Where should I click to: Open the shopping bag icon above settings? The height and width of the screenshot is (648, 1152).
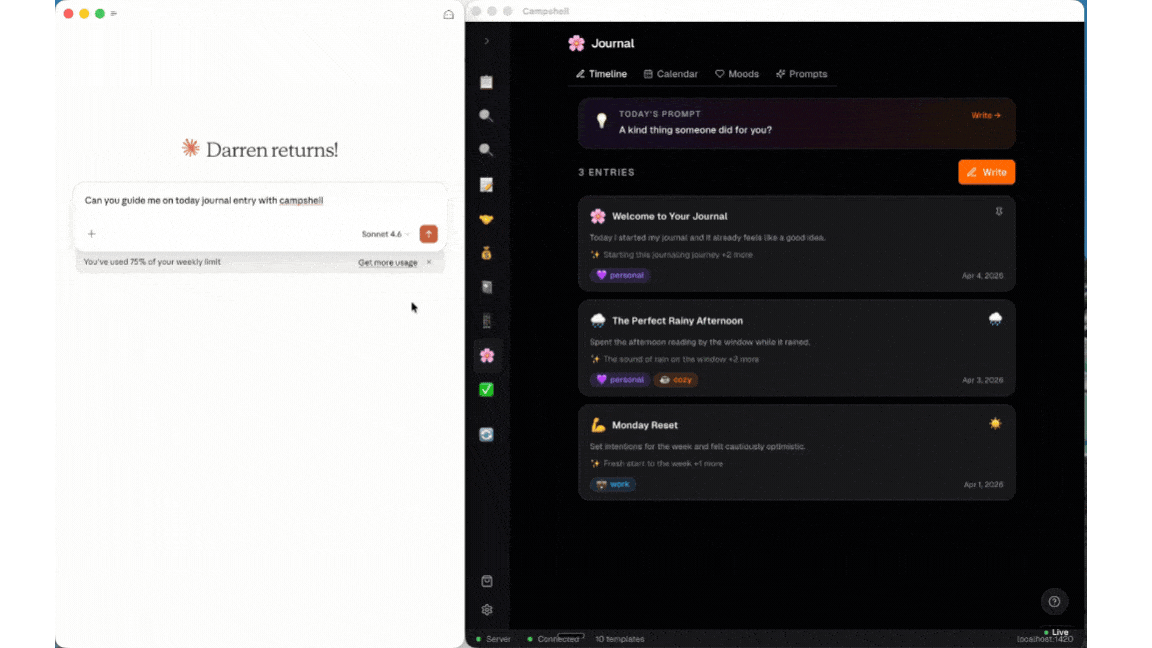[x=486, y=581]
